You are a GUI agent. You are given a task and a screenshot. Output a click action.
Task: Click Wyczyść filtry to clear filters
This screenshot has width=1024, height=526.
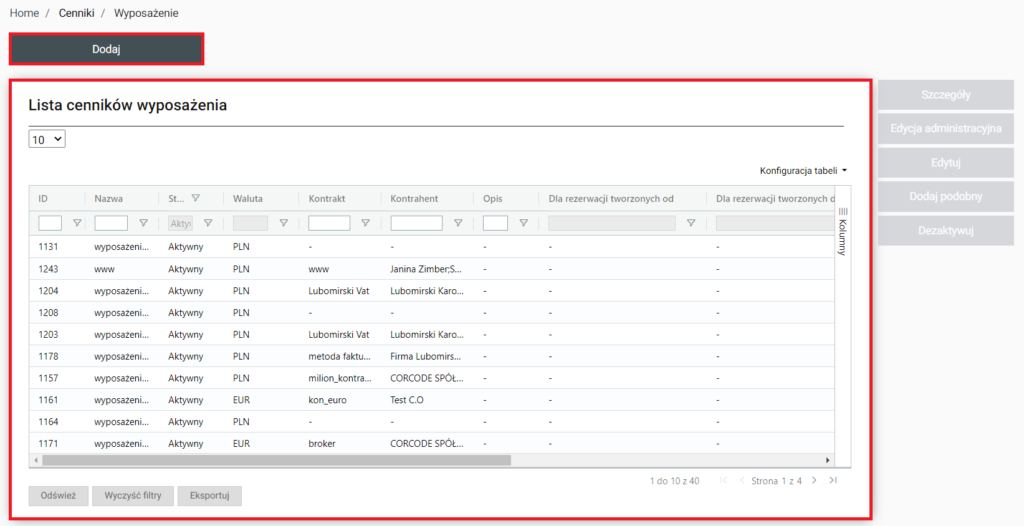(x=133, y=496)
